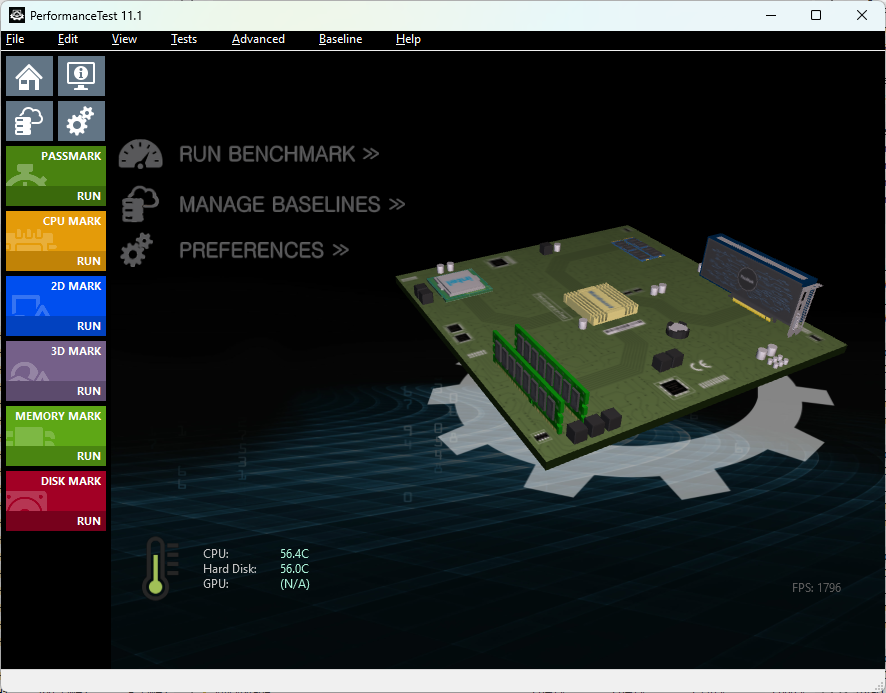The width and height of the screenshot is (886, 693).
Task: Select the 2D Mark tile
Action: click(56, 305)
